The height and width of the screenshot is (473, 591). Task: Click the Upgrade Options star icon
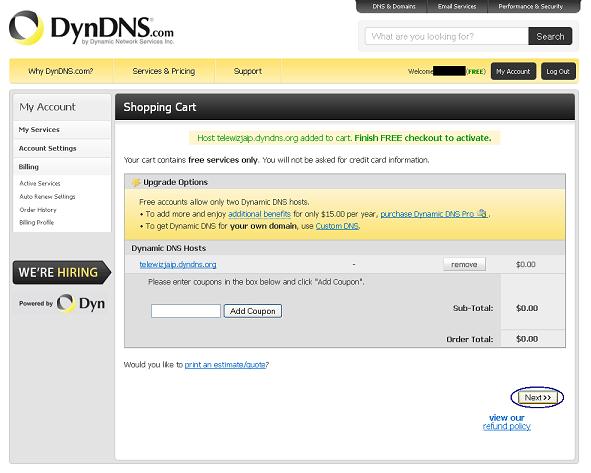click(x=136, y=182)
